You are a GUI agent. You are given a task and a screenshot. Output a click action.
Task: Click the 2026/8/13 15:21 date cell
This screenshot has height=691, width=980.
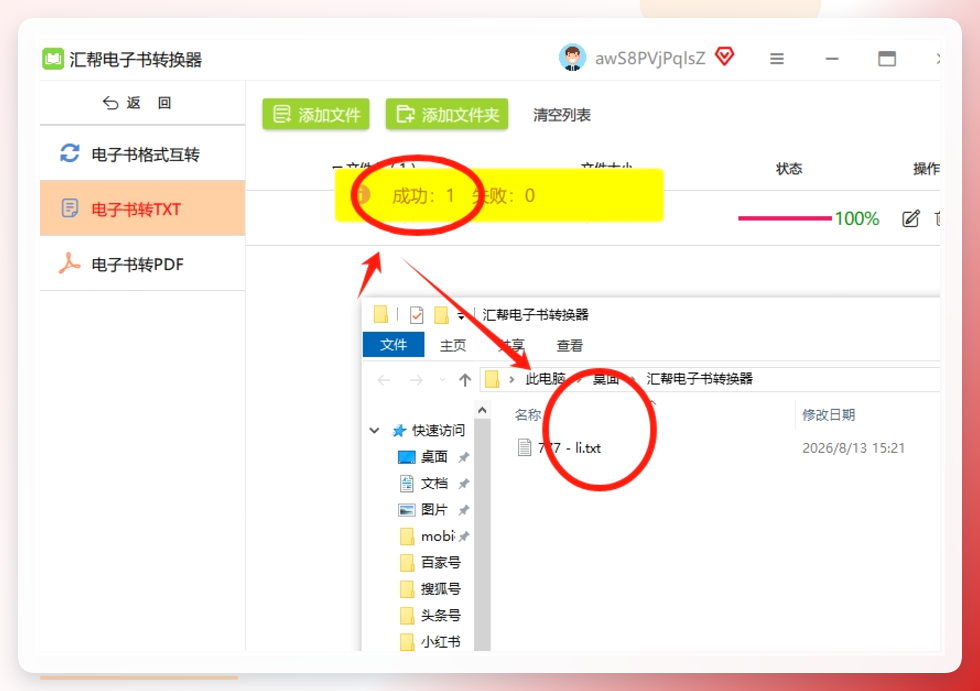click(x=853, y=448)
